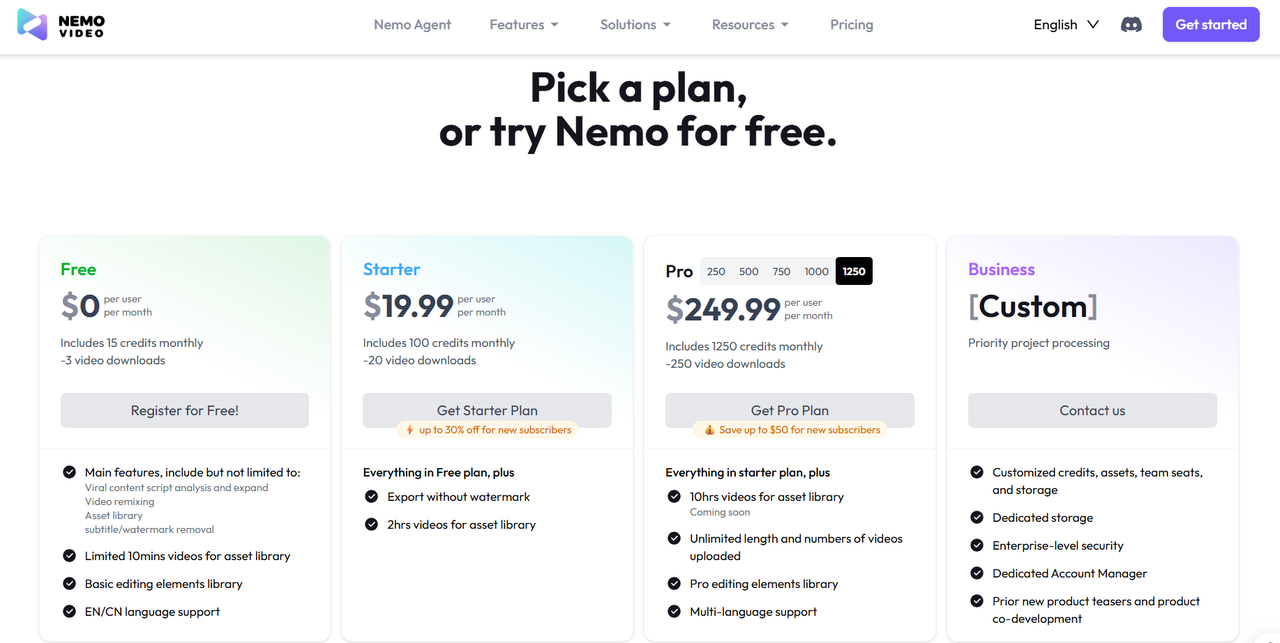The width and height of the screenshot is (1280, 643).
Task: Click the flame icon on Pro savings badge
Action: tap(709, 430)
